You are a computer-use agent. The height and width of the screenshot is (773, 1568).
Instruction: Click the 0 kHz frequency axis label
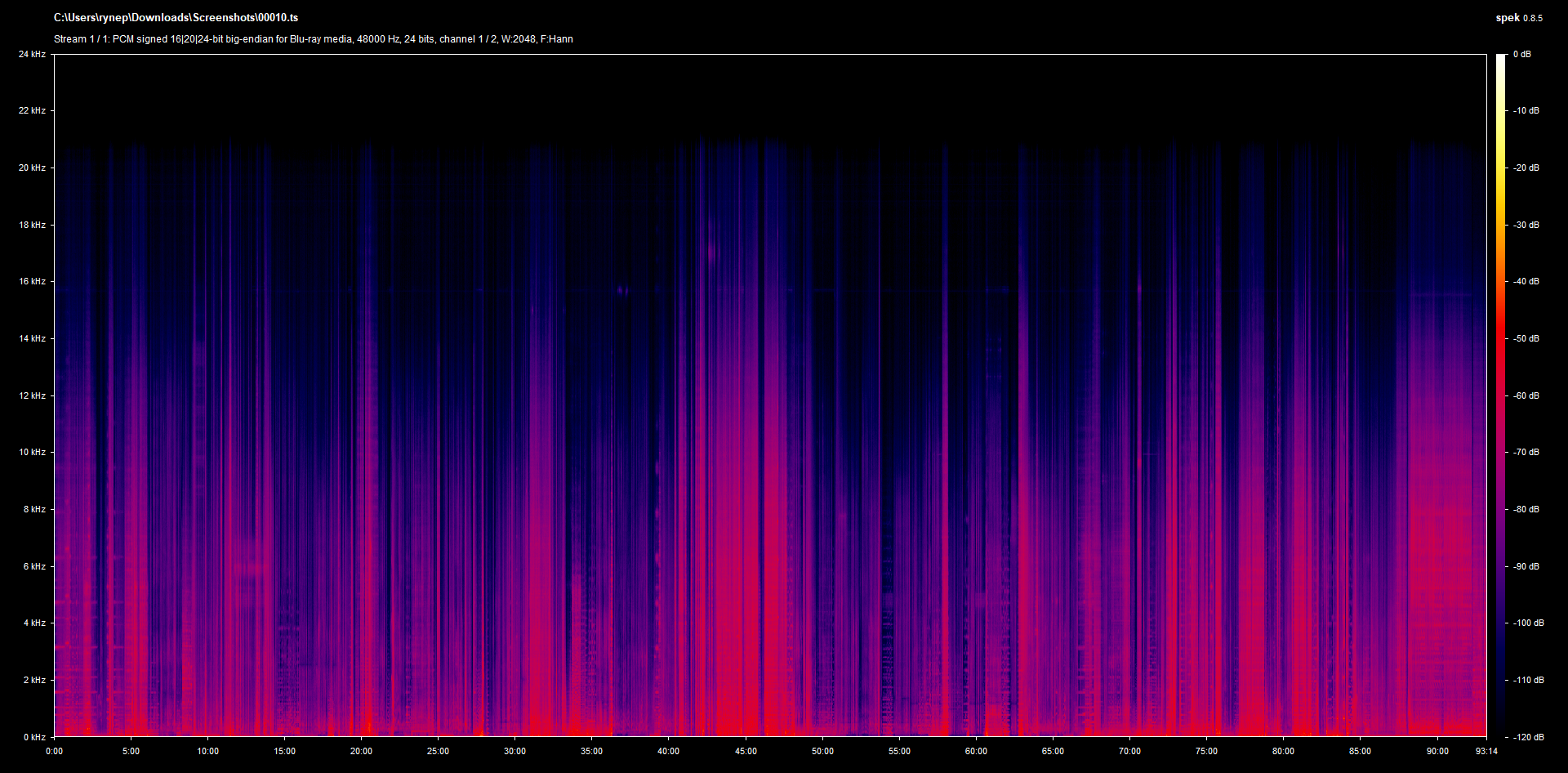pyautogui.click(x=34, y=737)
